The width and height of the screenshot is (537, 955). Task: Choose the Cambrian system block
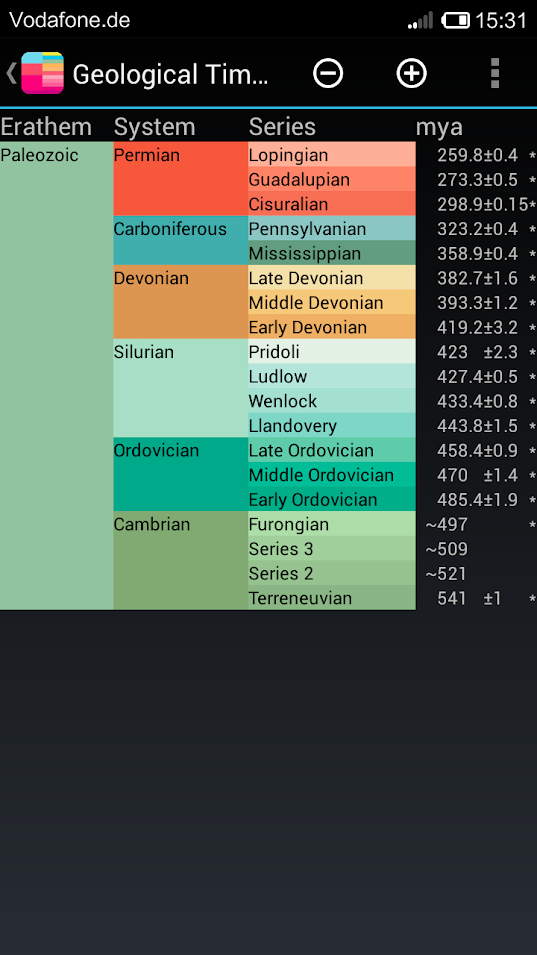point(180,560)
